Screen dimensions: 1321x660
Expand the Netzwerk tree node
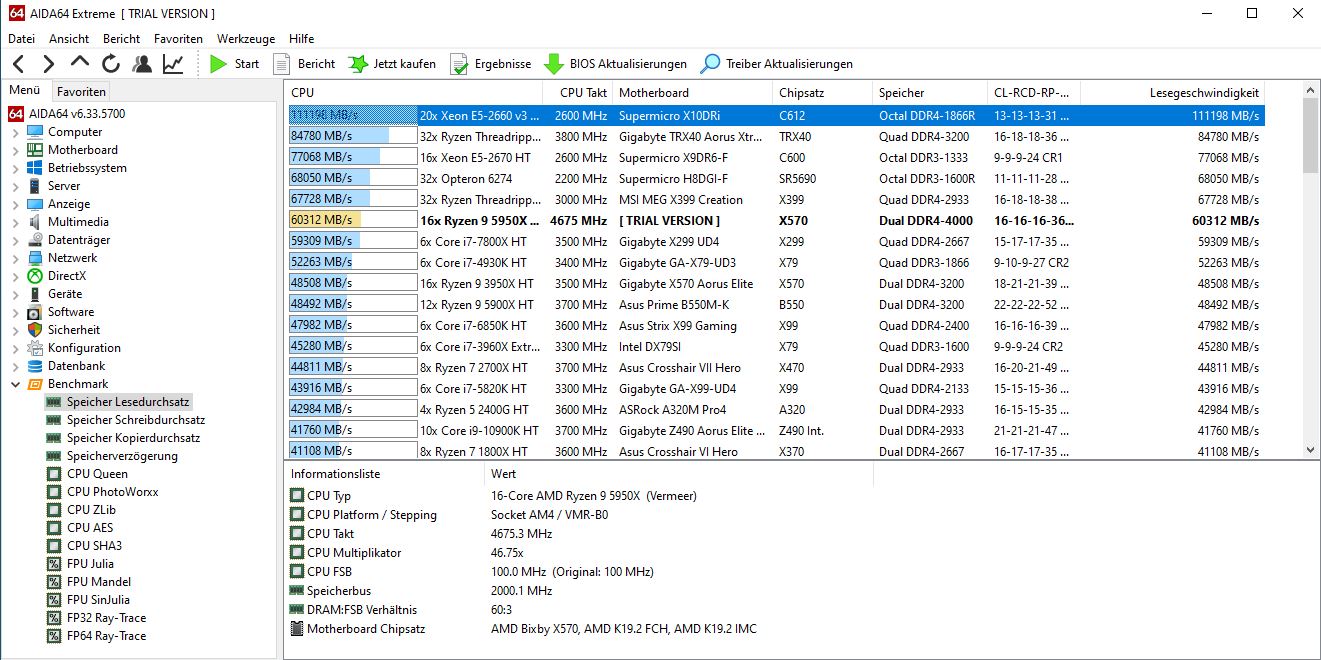pyautogui.click(x=16, y=258)
